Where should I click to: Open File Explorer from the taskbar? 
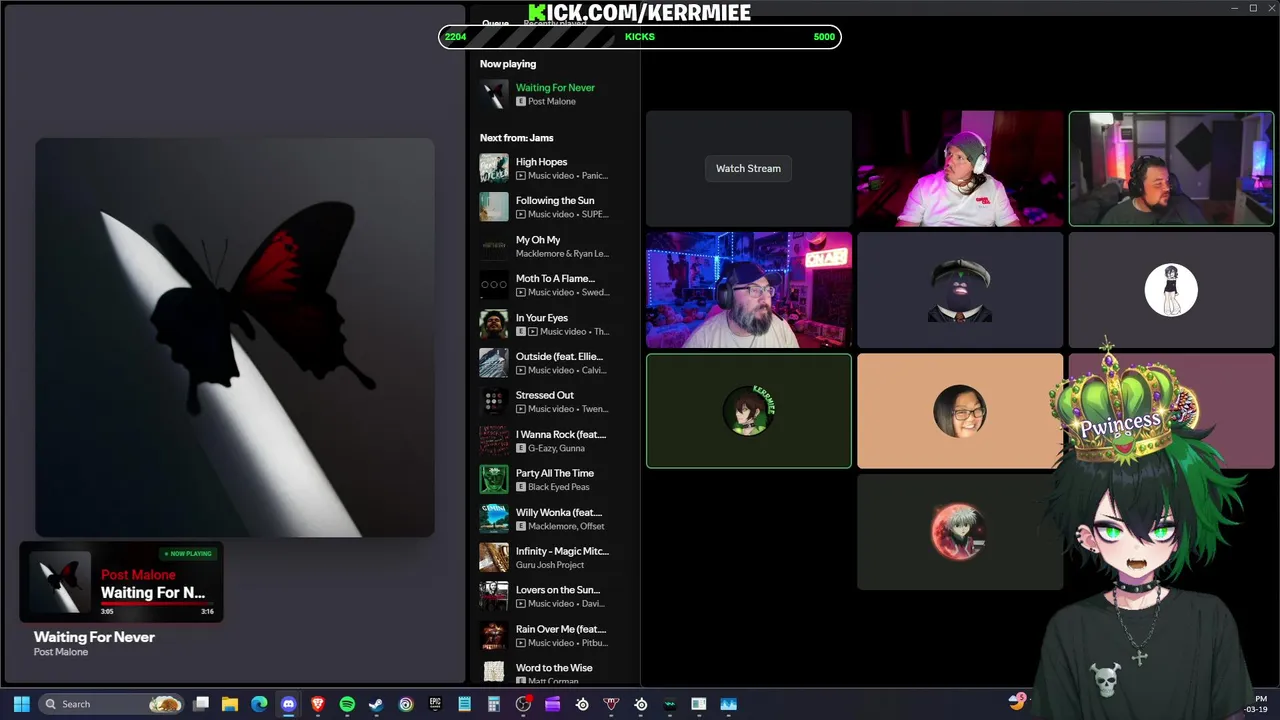point(230,704)
